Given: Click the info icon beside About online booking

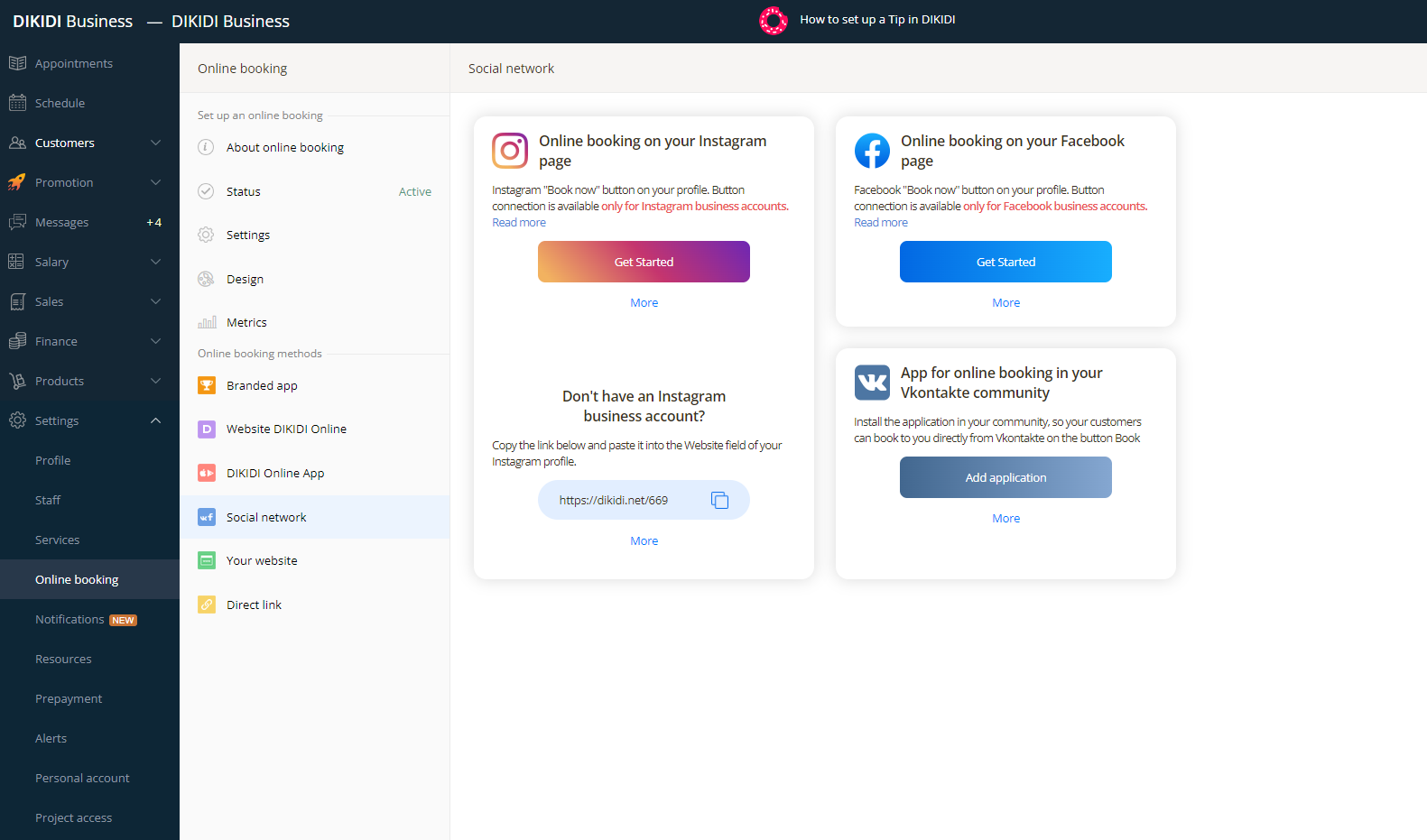Looking at the screenshot, I should [206, 147].
